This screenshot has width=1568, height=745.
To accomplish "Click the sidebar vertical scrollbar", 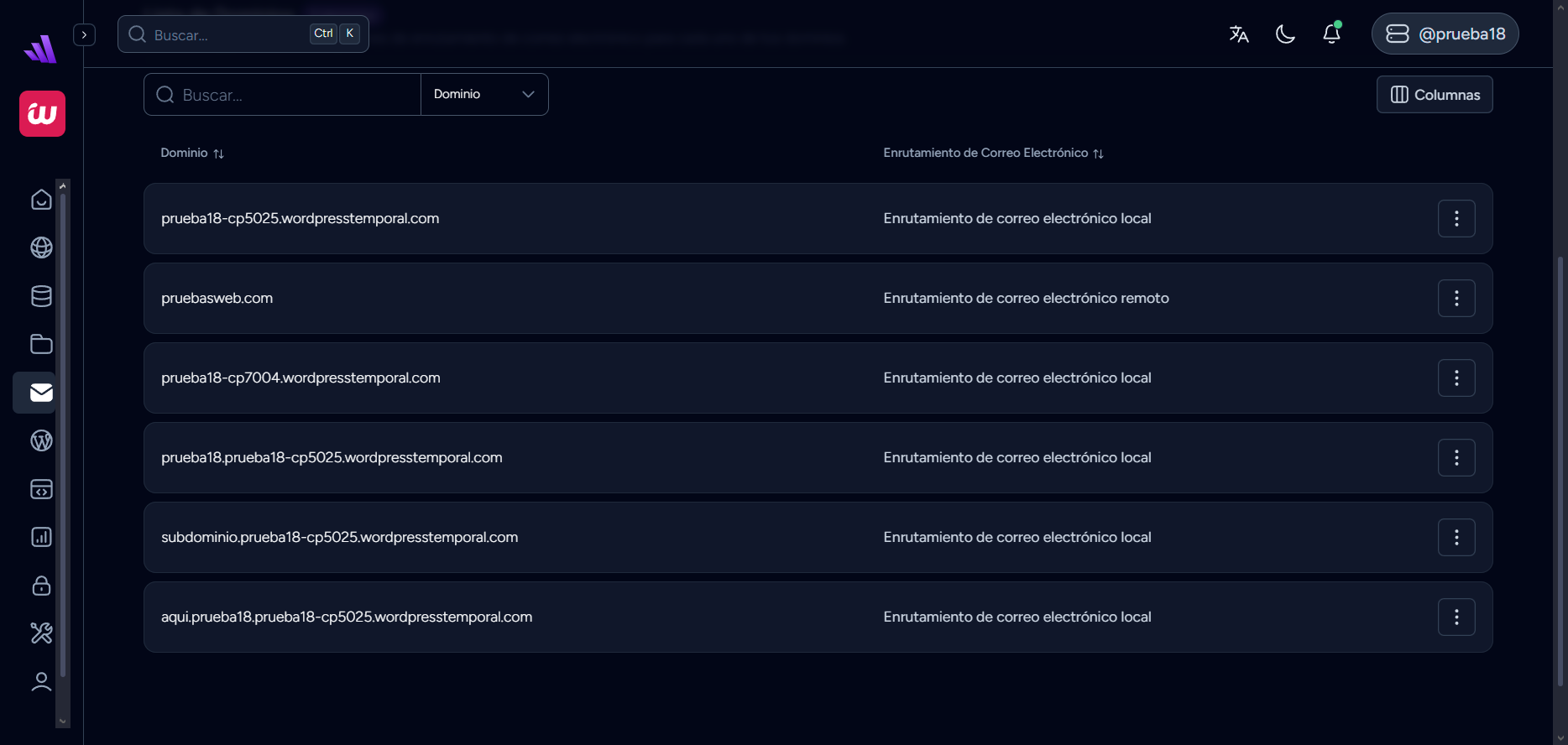I will click(x=63, y=436).
